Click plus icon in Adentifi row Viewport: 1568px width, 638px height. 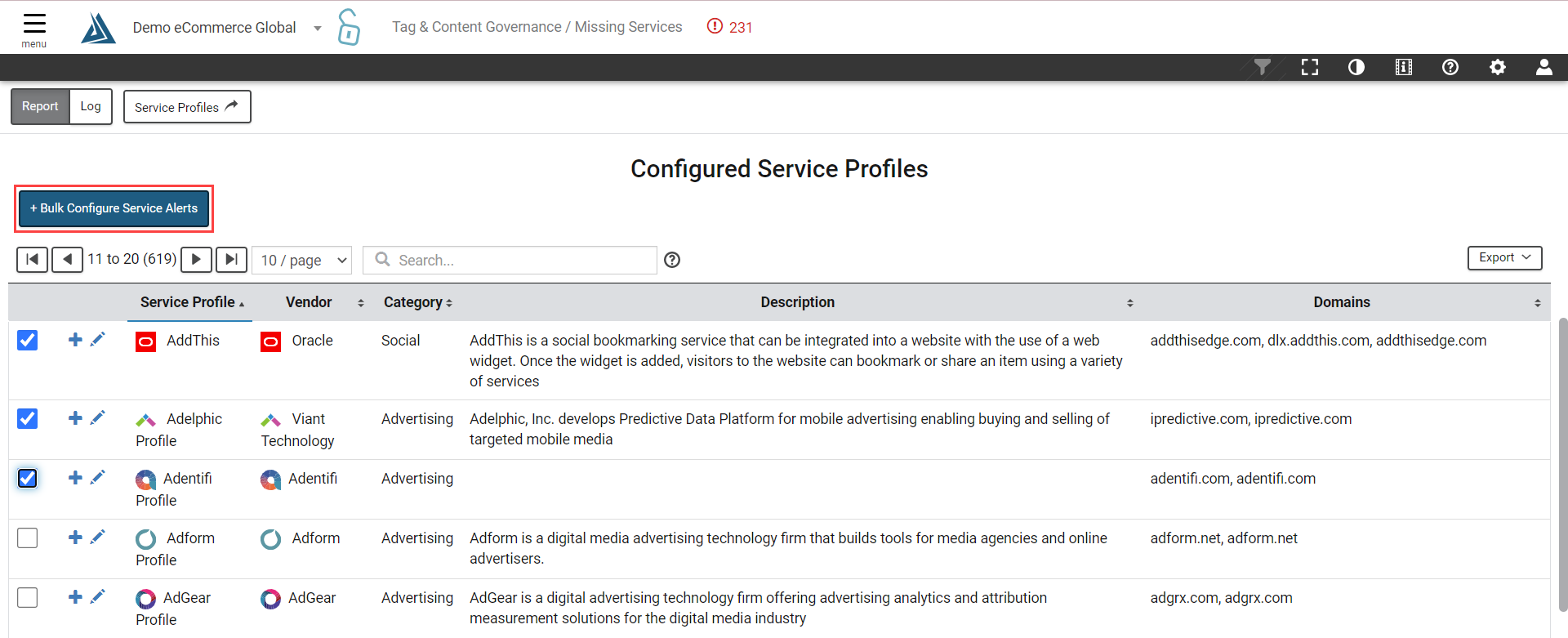pyautogui.click(x=75, y=478)
